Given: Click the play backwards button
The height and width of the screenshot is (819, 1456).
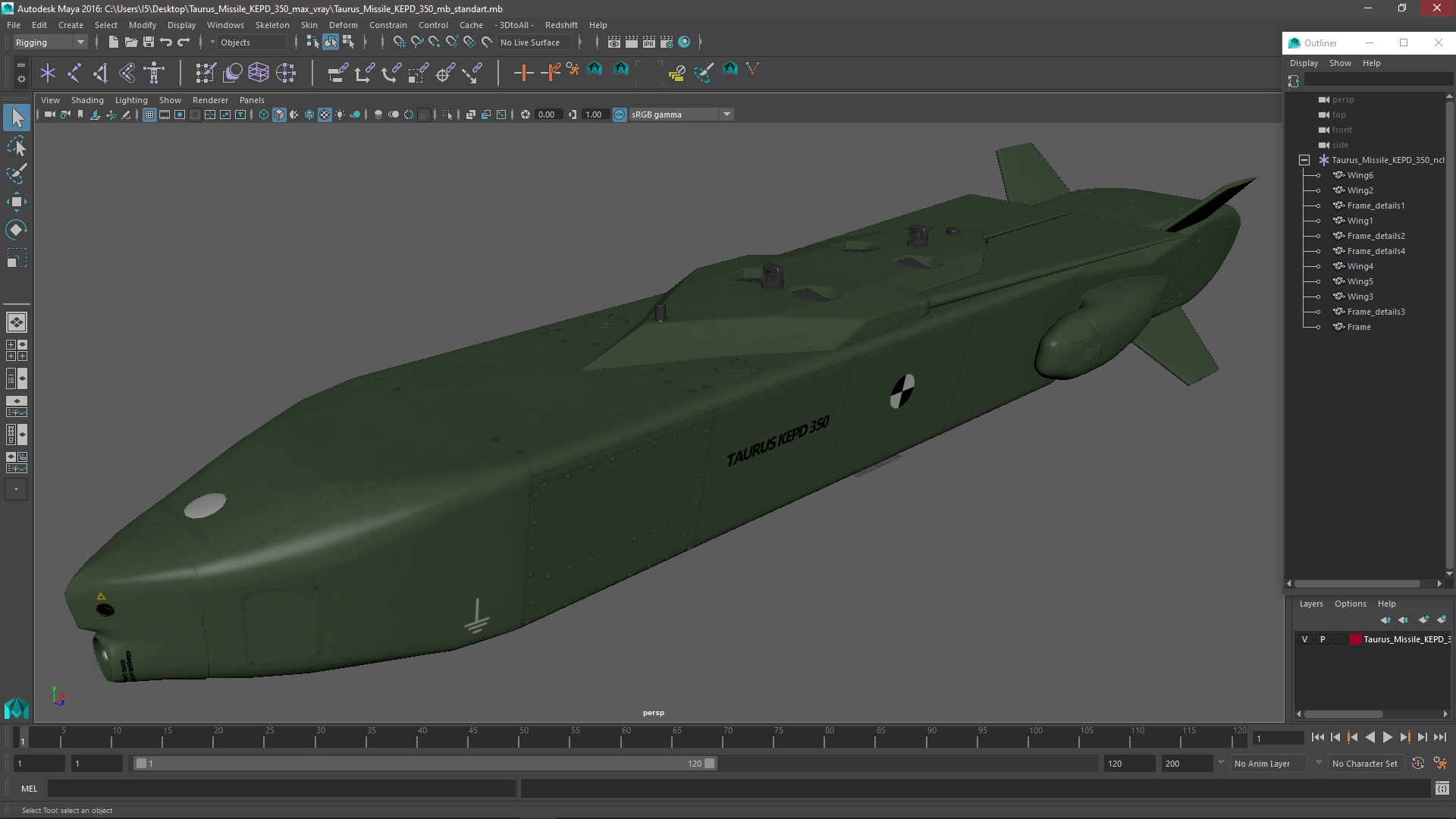Looking at the screenshot, I should (x=1370, y=737).
